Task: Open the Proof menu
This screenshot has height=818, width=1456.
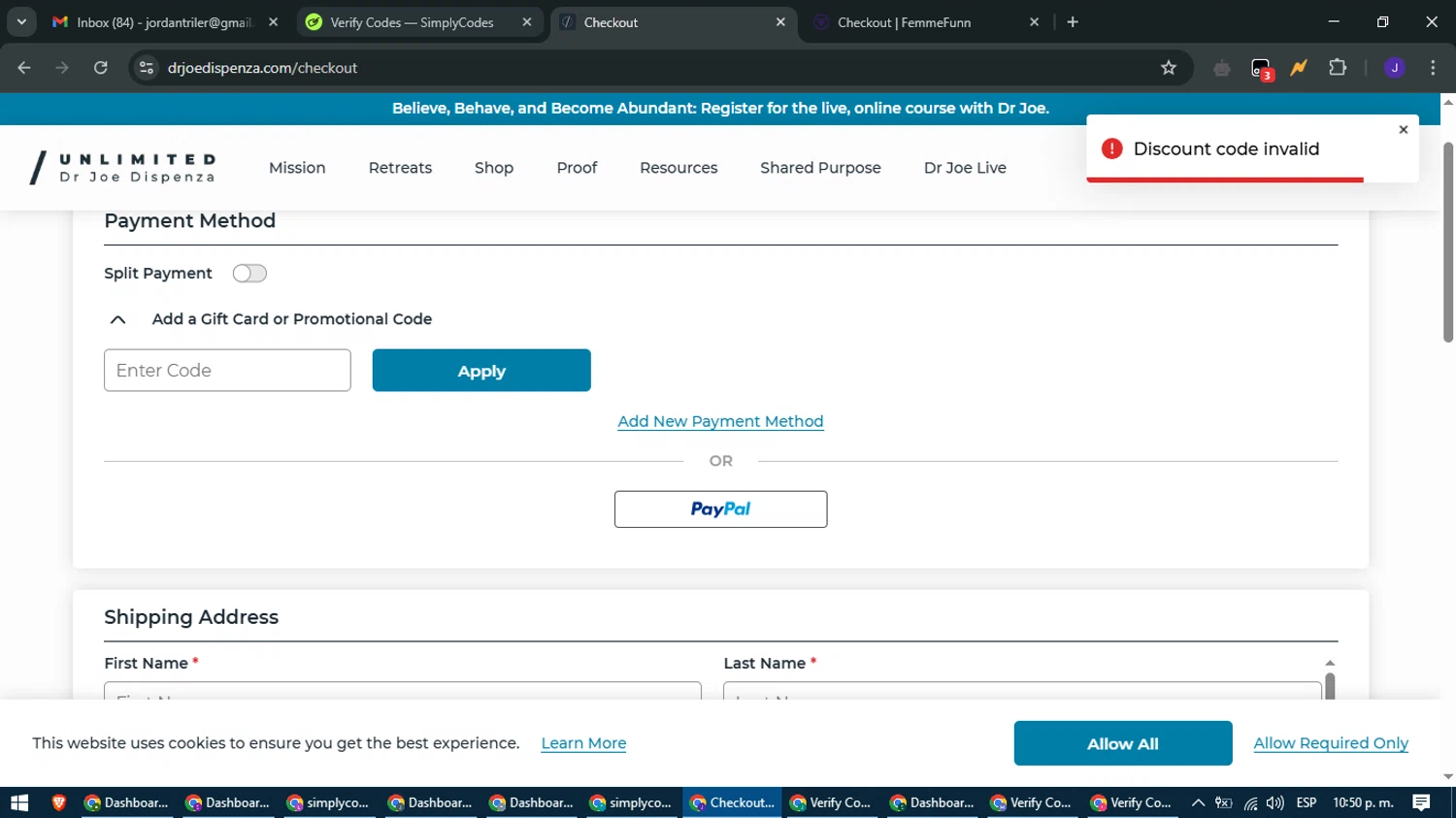Action: pyautogui.click(x=577, y=168)
